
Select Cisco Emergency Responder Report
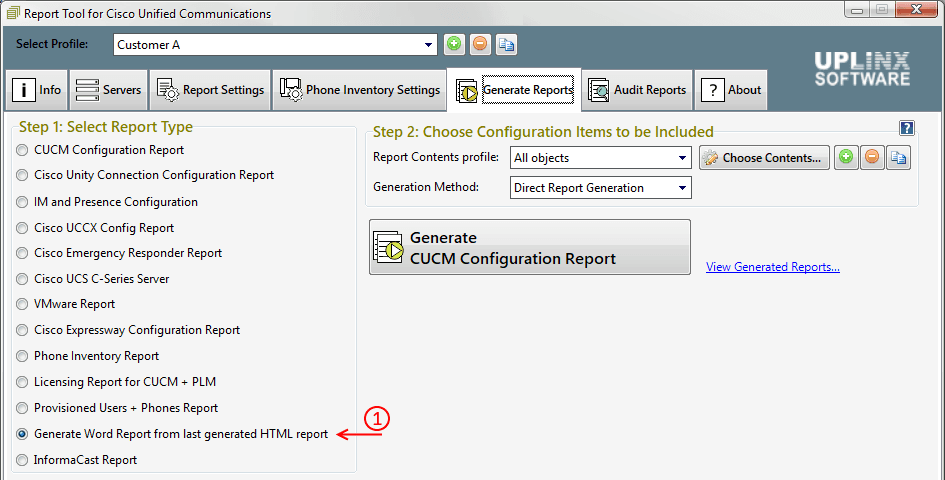(119, 253)
